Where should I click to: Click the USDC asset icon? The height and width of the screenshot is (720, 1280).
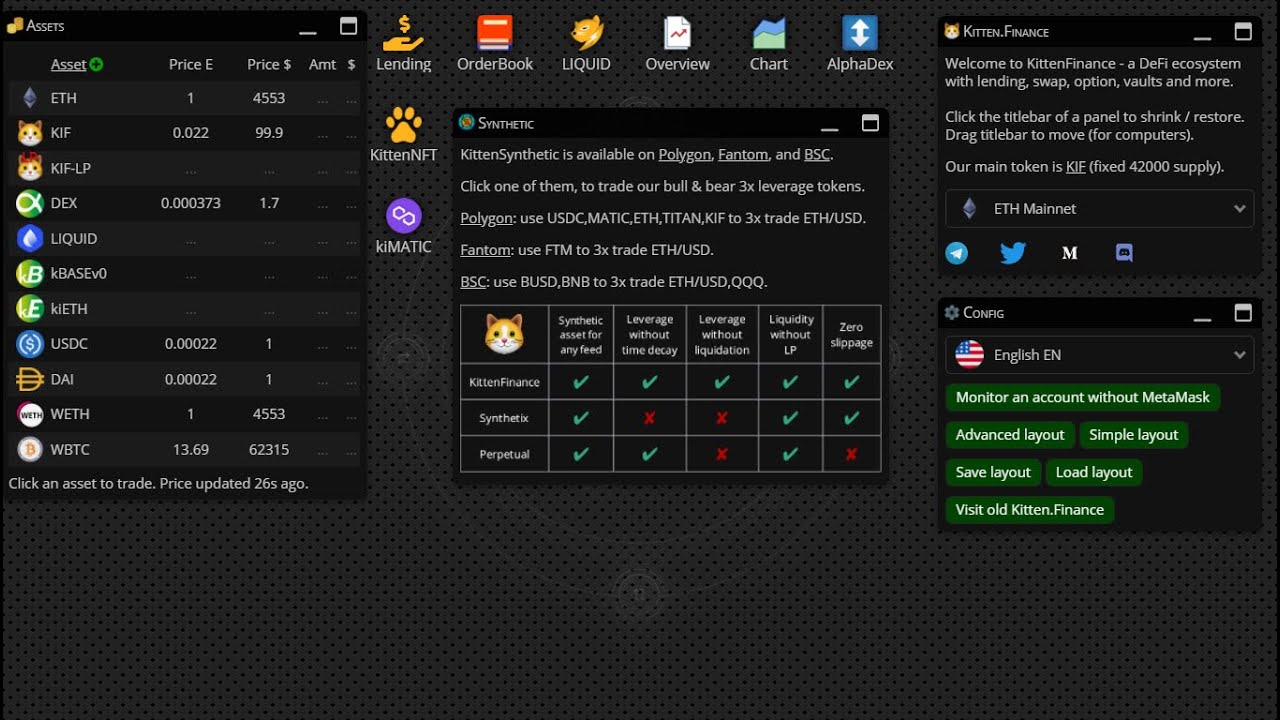pyautogui.click(x=30, y=344)
